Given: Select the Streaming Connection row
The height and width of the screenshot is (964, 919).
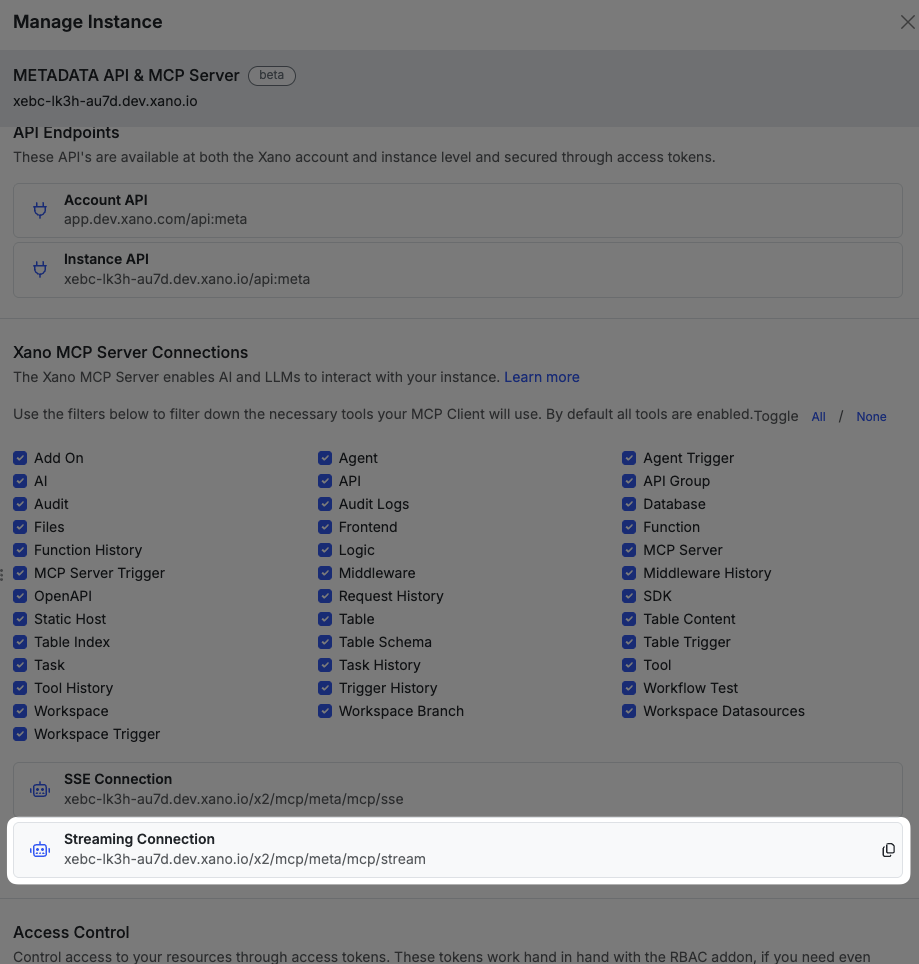Looking at the screenshot, I should pyautogui.click(x=458, y=850).
